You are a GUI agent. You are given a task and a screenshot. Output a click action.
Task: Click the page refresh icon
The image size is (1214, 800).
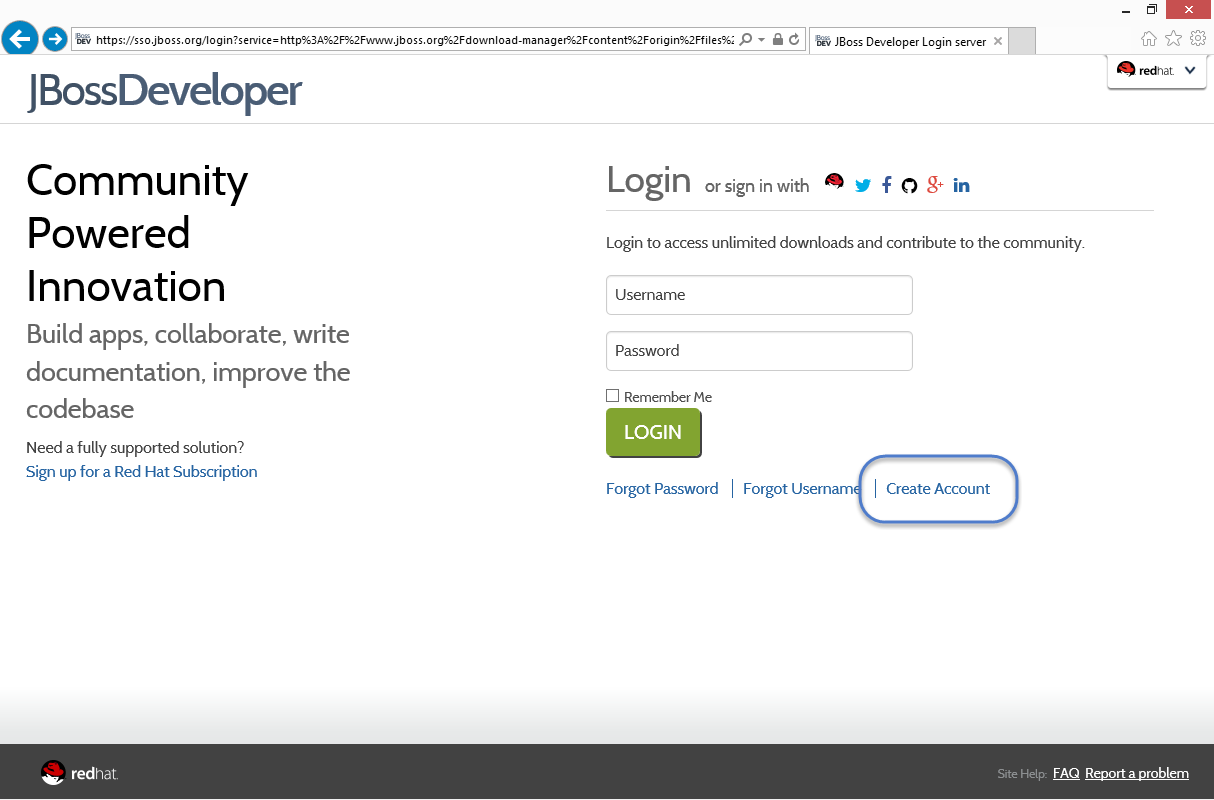[794, 40]
